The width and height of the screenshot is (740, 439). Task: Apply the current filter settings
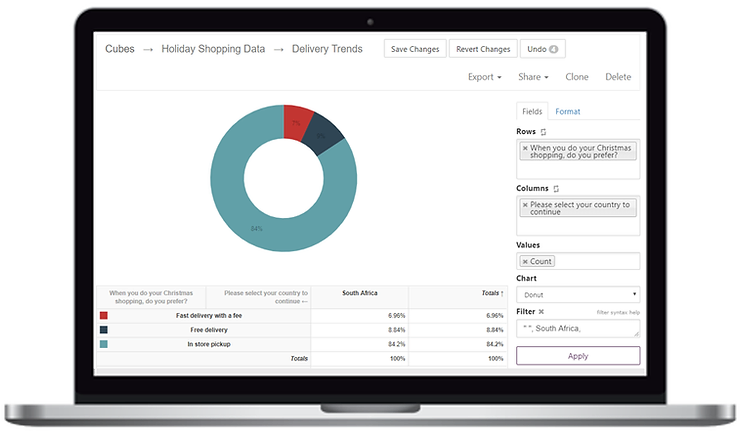pyautogui.click(x=577, y=355)
